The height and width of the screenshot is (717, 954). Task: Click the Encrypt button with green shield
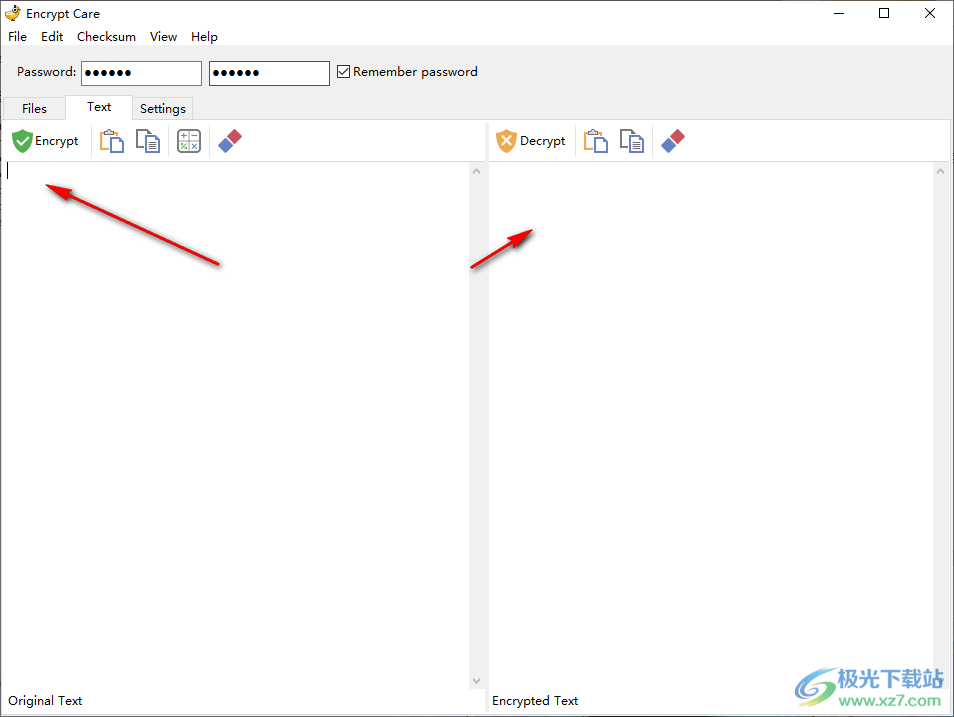(x=46, y=141)
